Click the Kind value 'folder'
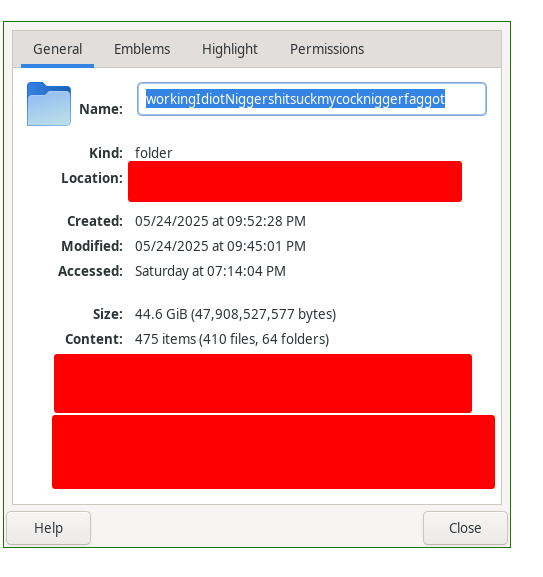This screenshot has height=577, width=543. pyautogui.click(x=153, y=153)
